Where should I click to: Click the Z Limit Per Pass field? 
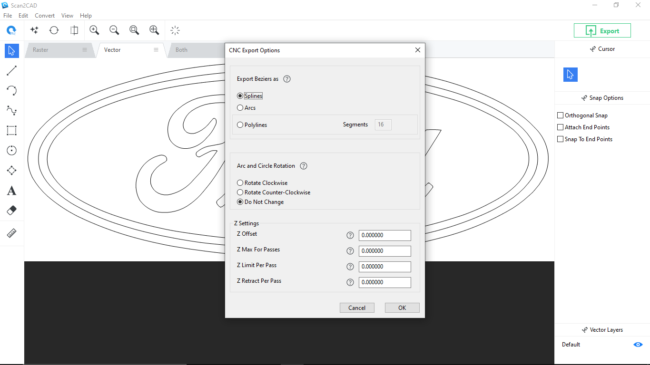(x=385, y=267)
